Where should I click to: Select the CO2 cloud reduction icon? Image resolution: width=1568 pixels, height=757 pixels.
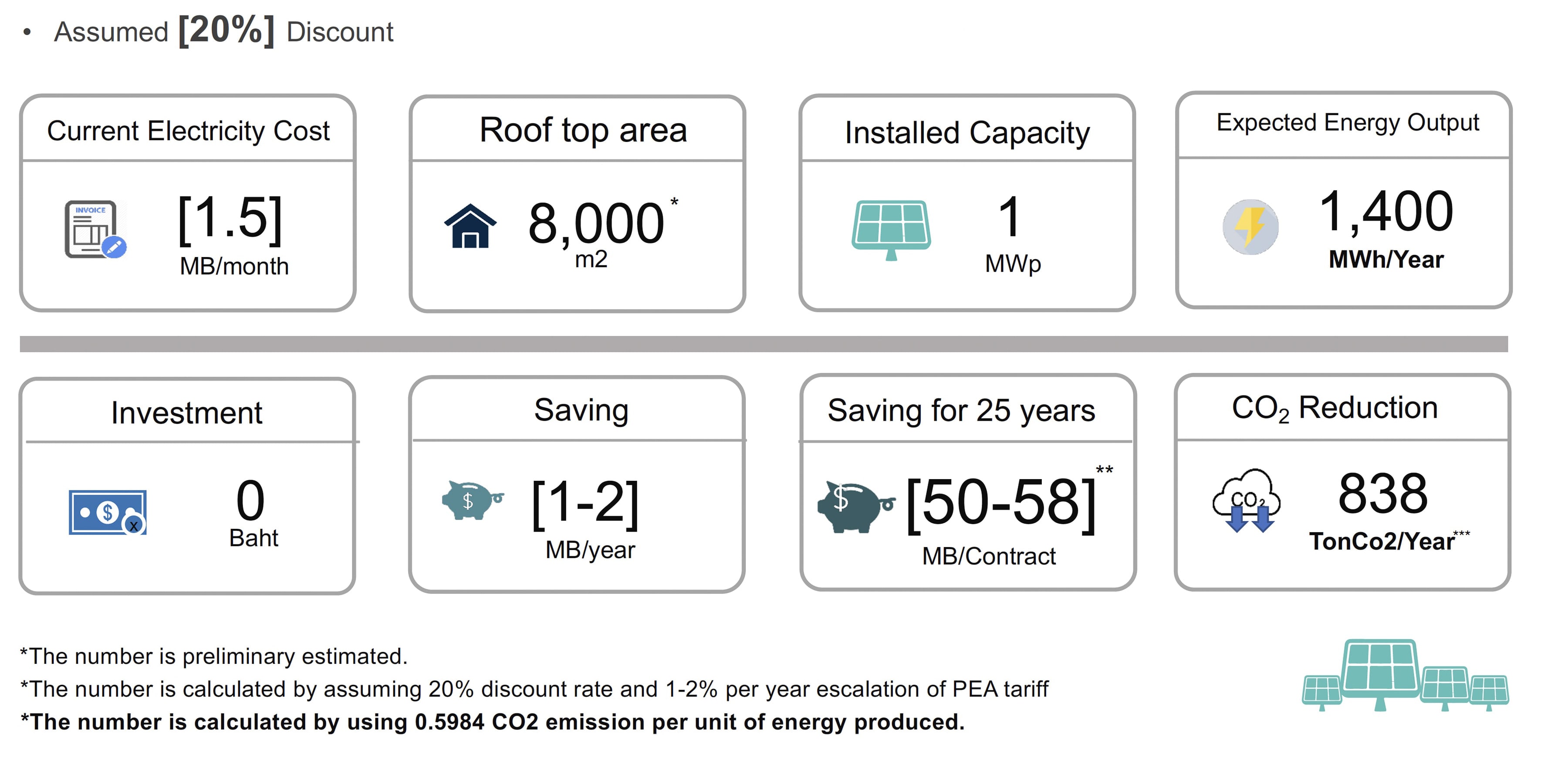(1247, 500)
